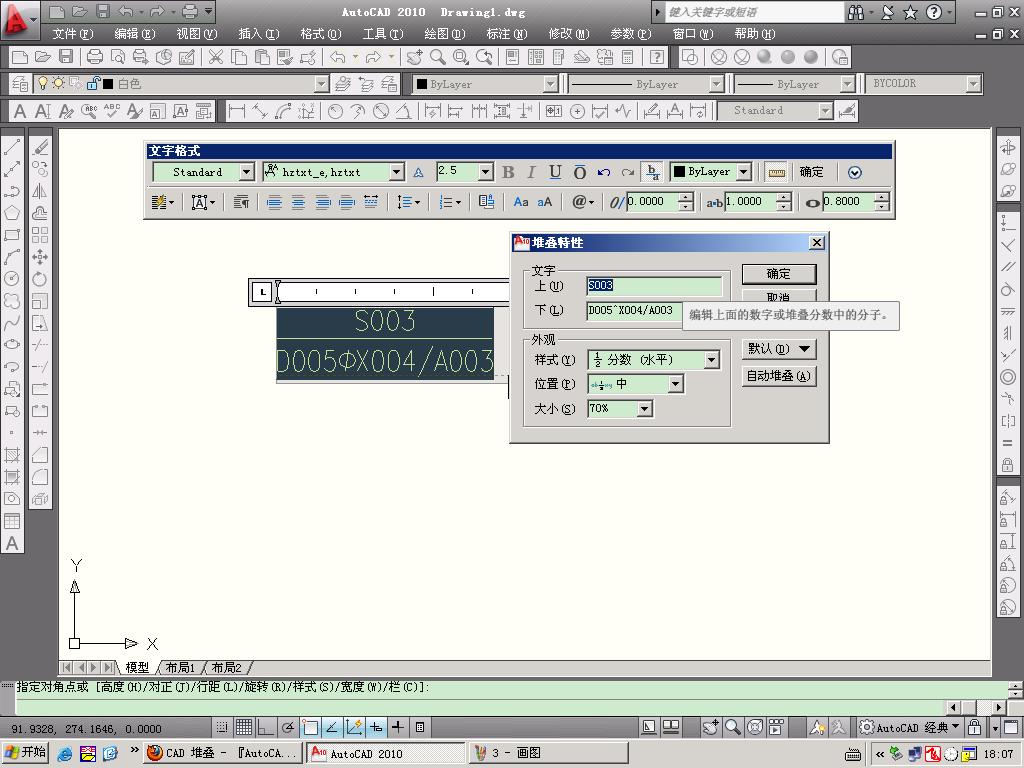Open the text style Standard dropdown
The height and width of the screenshot is (768, 1024).
246,172
